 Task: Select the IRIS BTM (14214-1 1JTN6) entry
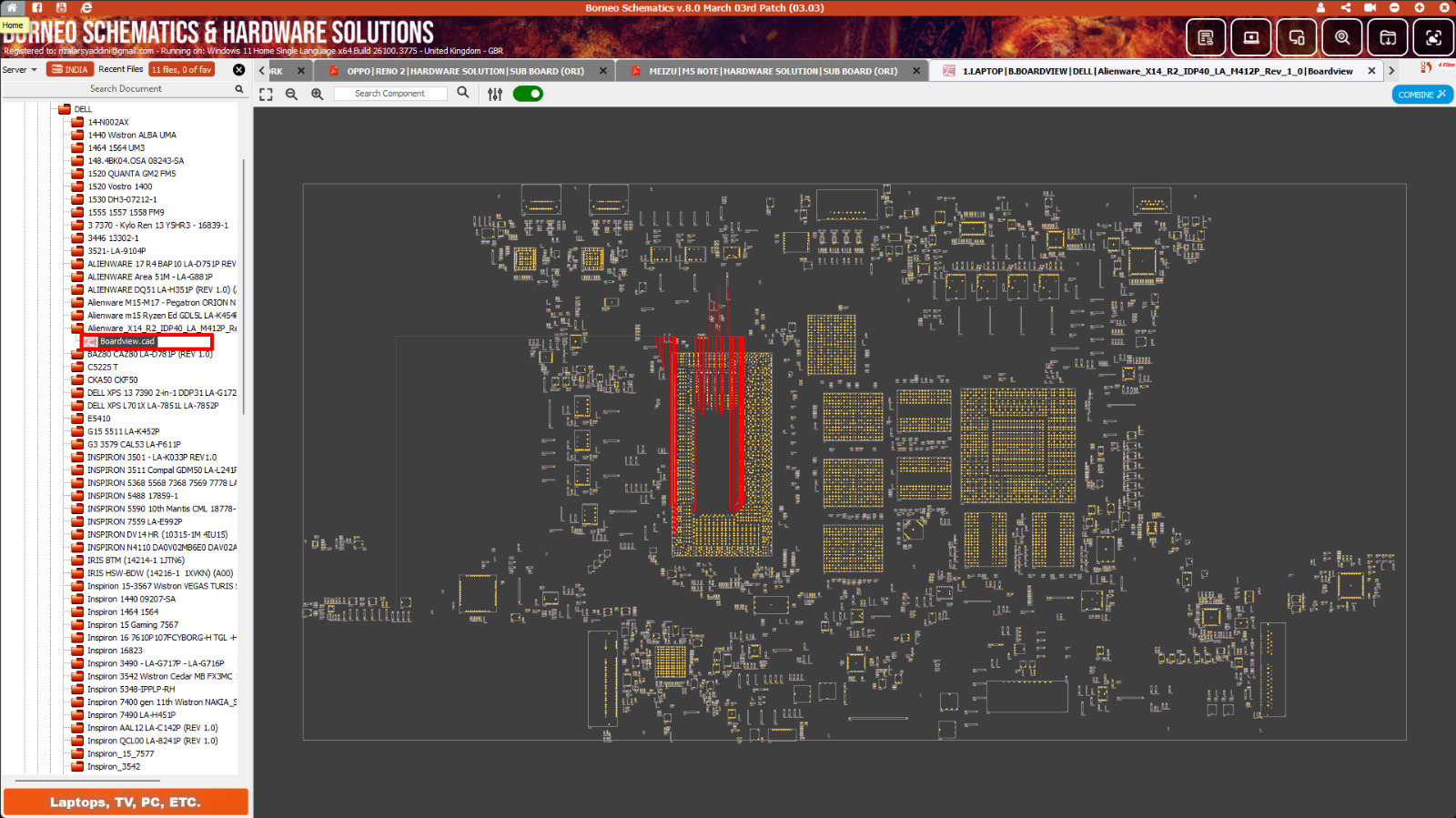tap(136, 560)
